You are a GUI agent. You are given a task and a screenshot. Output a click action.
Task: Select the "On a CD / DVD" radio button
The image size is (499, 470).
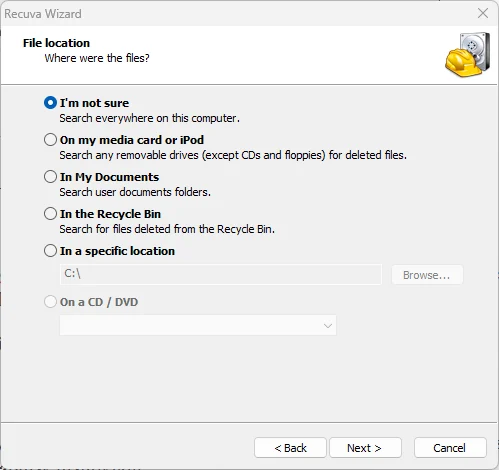pyautogui.click(x=50, y=302)
